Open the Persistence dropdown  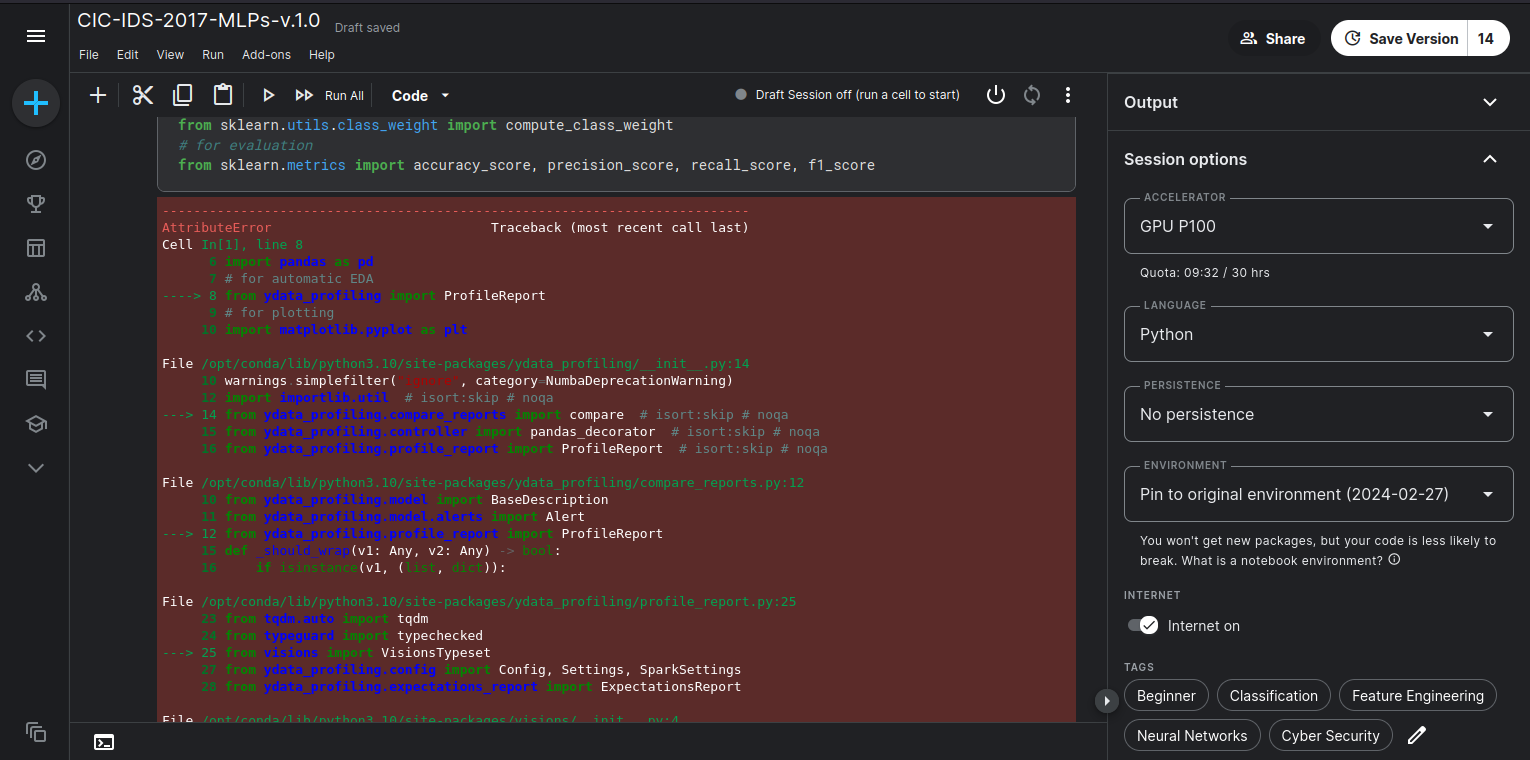click(1318, 414)
